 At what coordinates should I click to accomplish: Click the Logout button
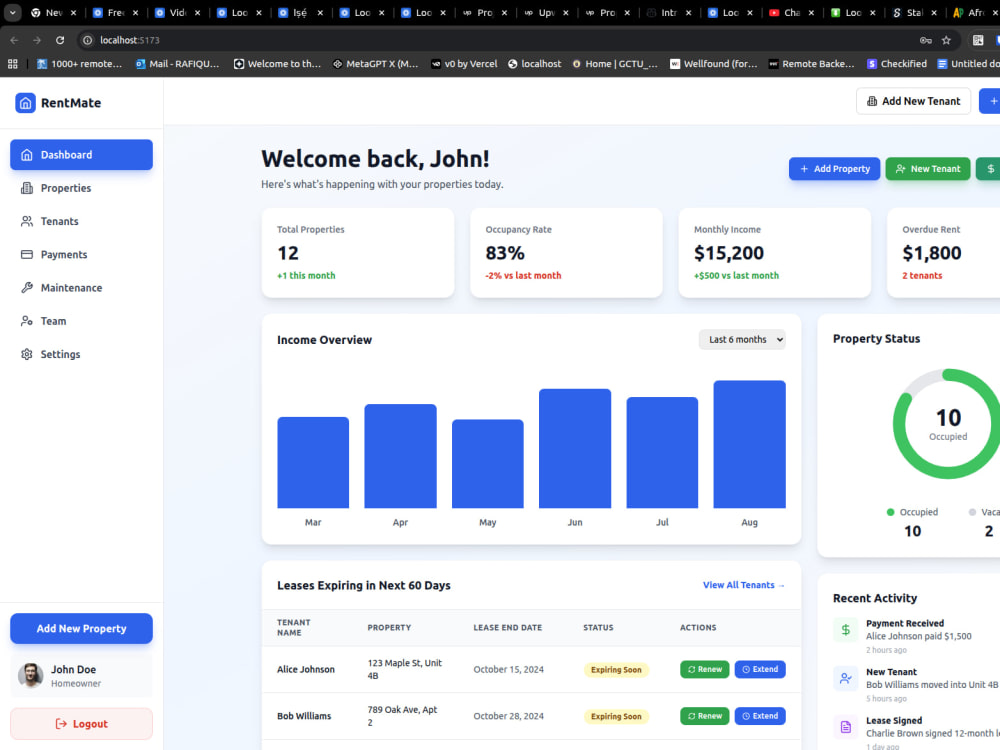point(81,724)
